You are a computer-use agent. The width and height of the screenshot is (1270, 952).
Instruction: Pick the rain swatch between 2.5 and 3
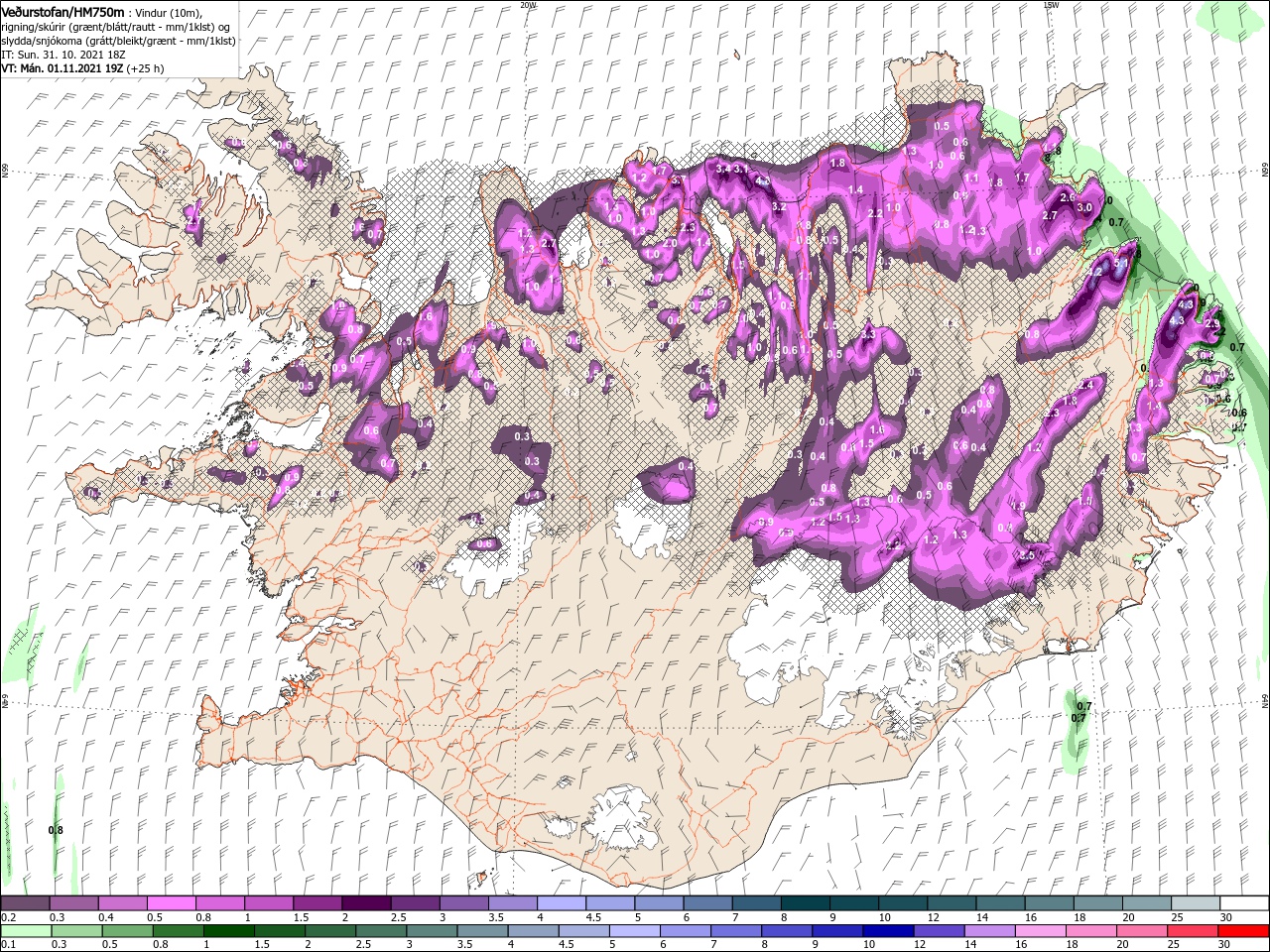pos(383,931)
